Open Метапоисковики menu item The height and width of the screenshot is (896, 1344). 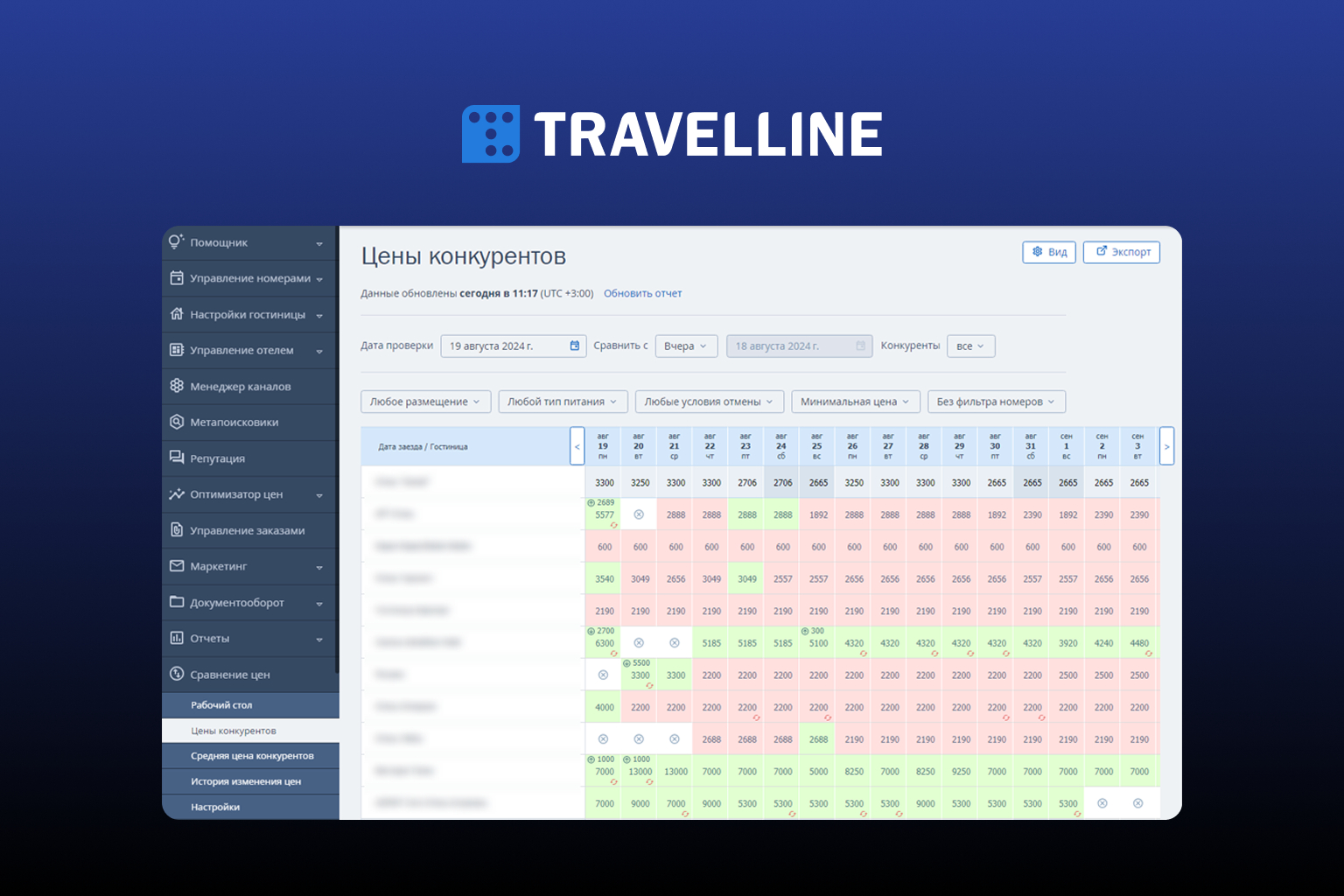coord(249,422)
